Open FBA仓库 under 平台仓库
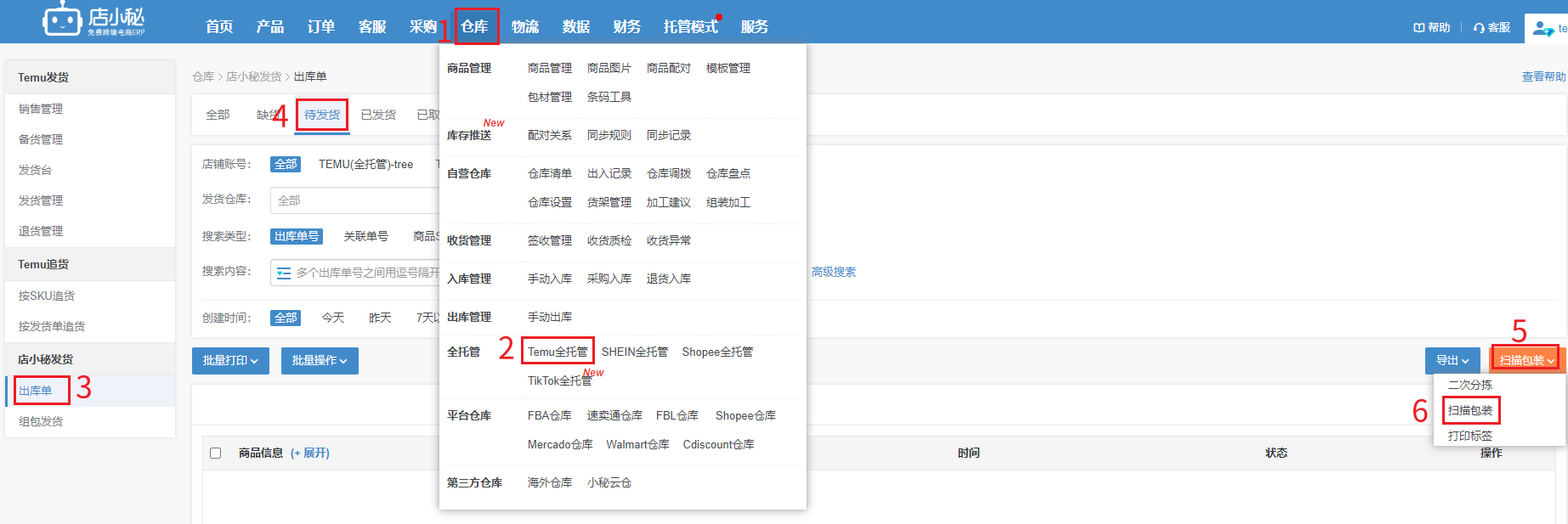 (550, 415)
